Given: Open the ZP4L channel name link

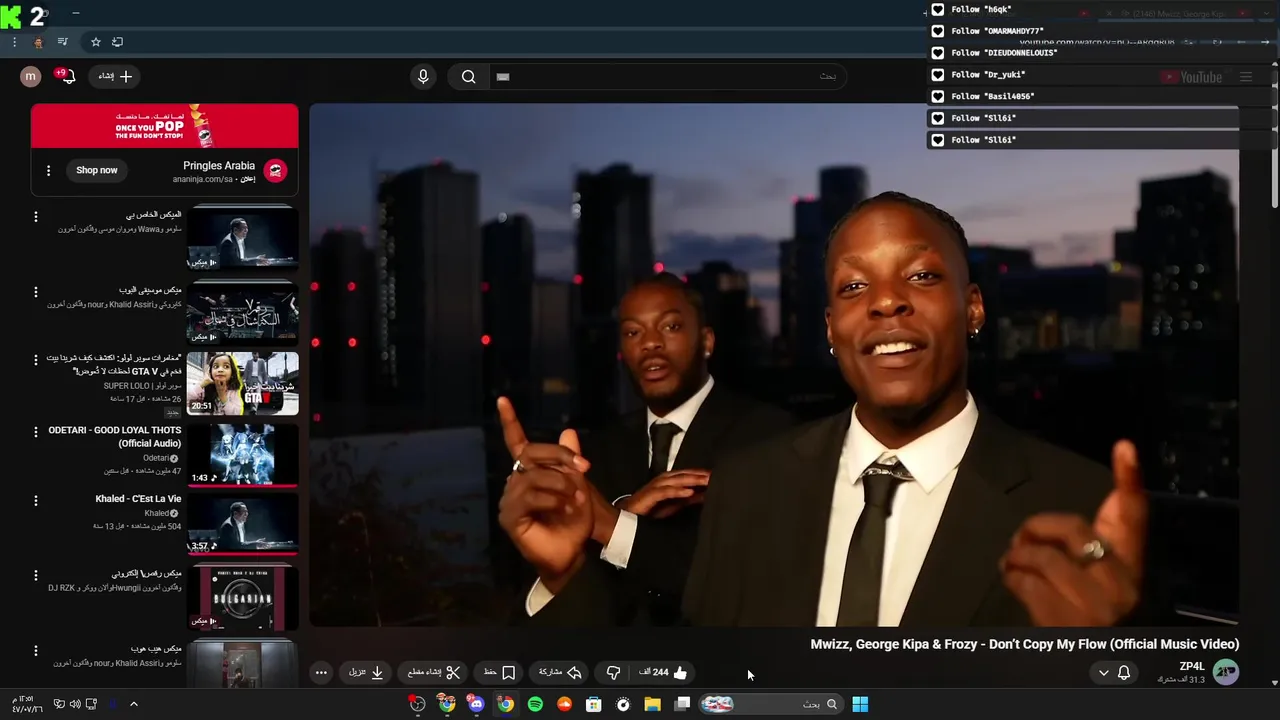Looking at the screenshot, I should pyautogui.click(x=1192, y=666).
